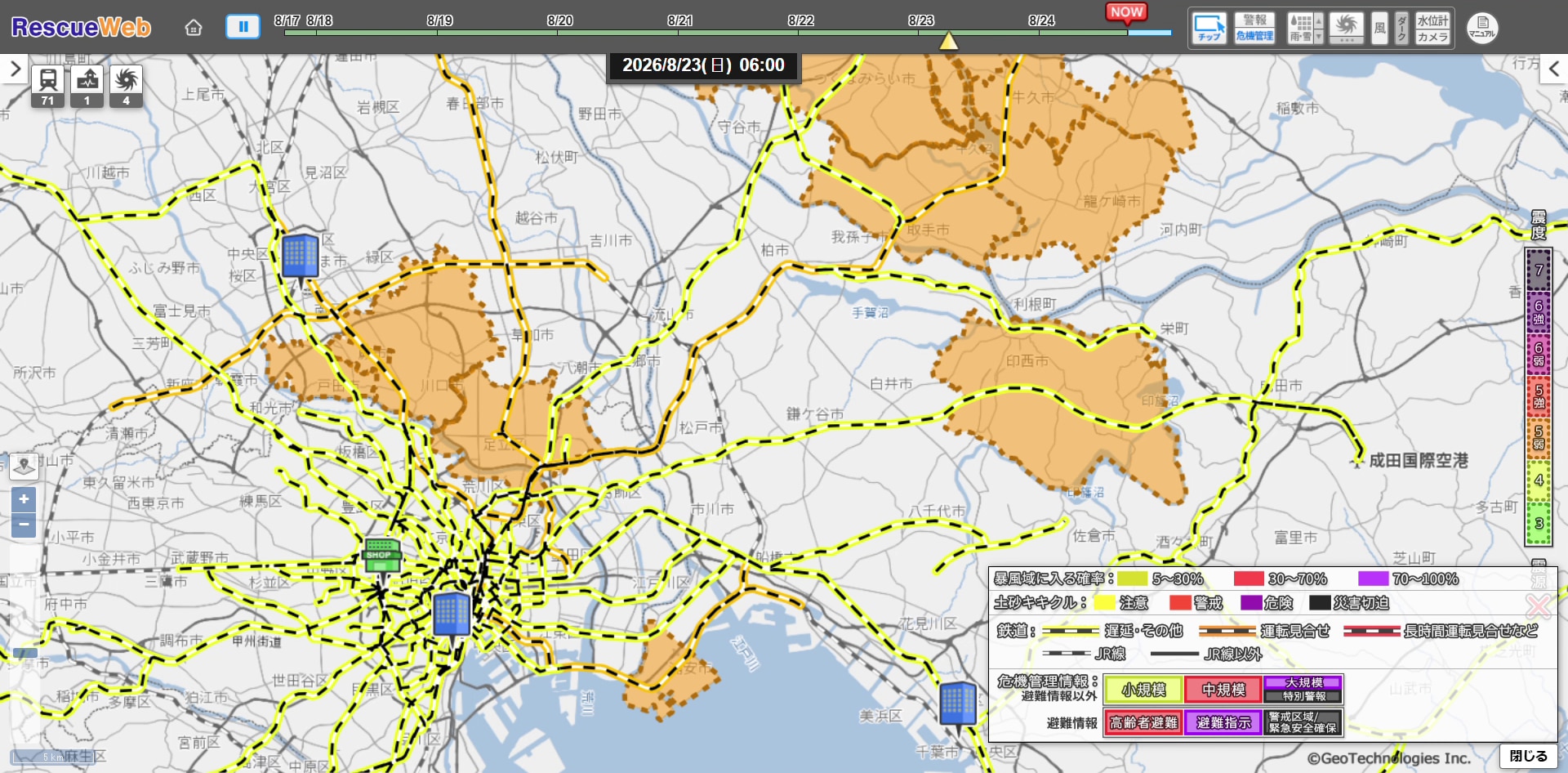The height and width of the screenshot is (773, 1568).
Task: Toggle the チップ tooltip mode button
Action: (x=1209, y=28)
